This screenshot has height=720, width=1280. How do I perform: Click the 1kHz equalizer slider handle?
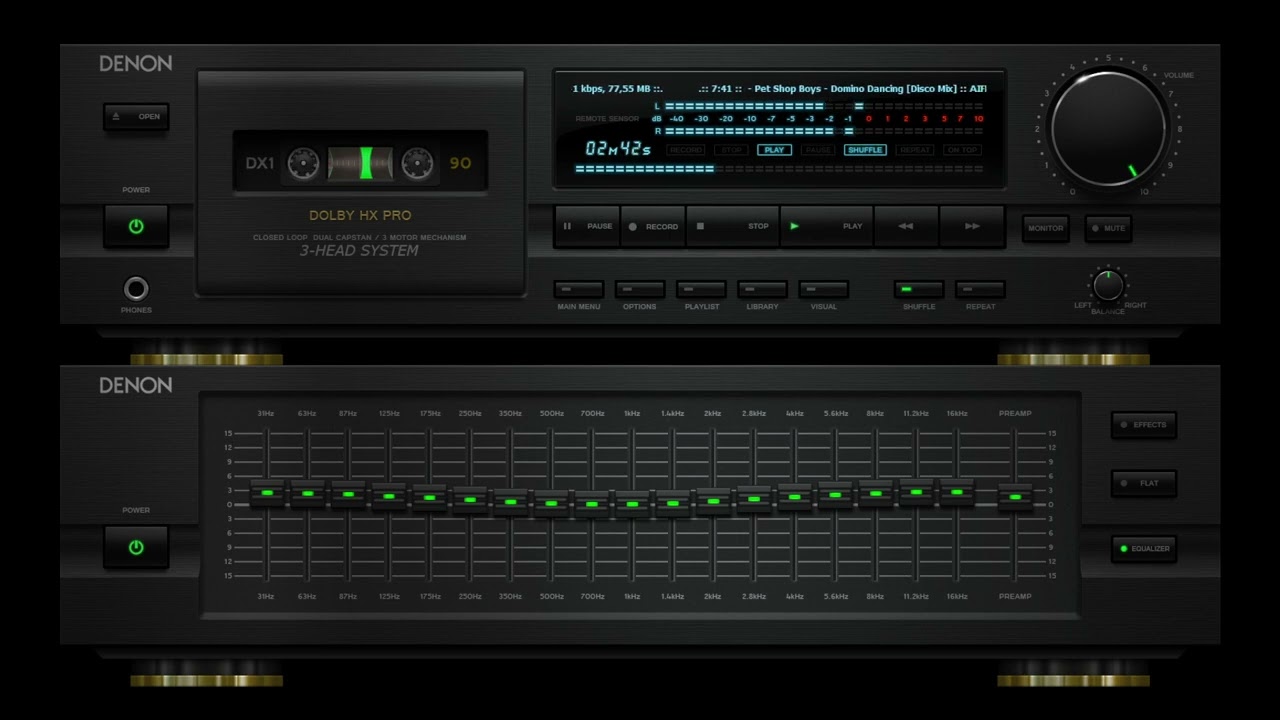click(x=632, y=504)
